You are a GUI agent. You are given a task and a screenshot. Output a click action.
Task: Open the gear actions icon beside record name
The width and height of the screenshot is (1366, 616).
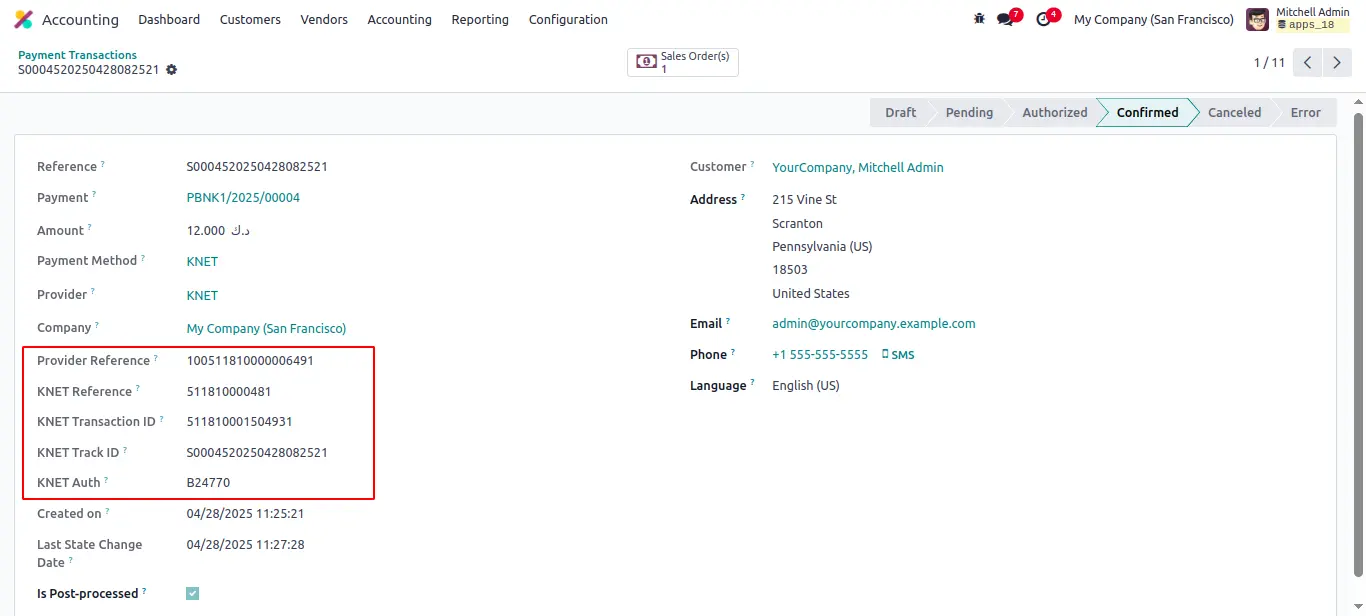coord(171,70)
